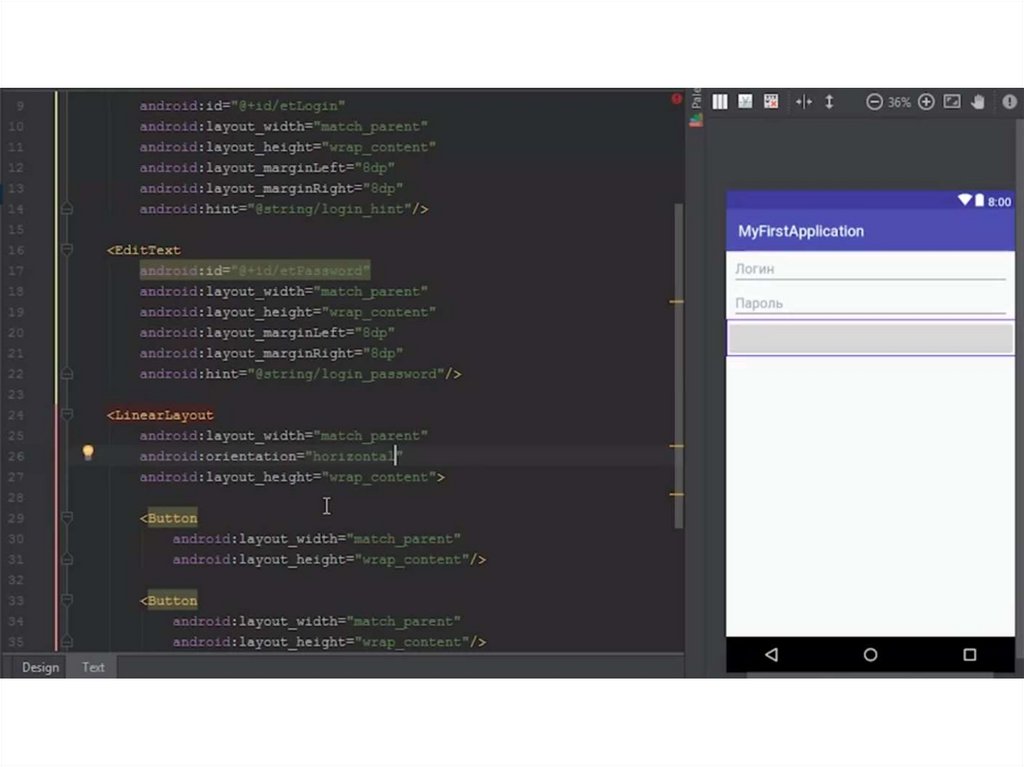Collapse the first Button tag at line 29
This screenshot has height=767, width=1024.
[67, 518]
